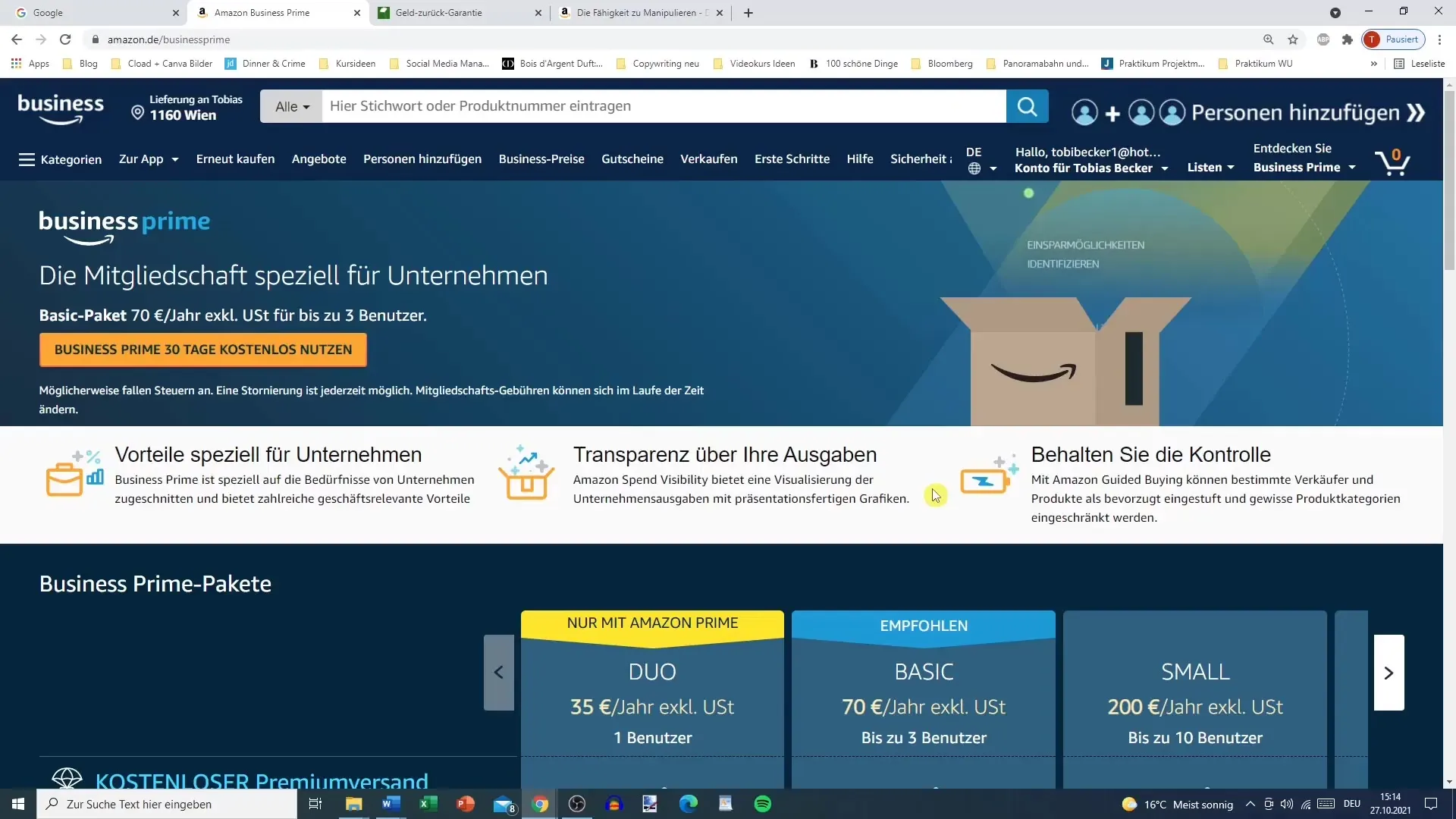Open Erste Schritte link

[x=792, y=159]
